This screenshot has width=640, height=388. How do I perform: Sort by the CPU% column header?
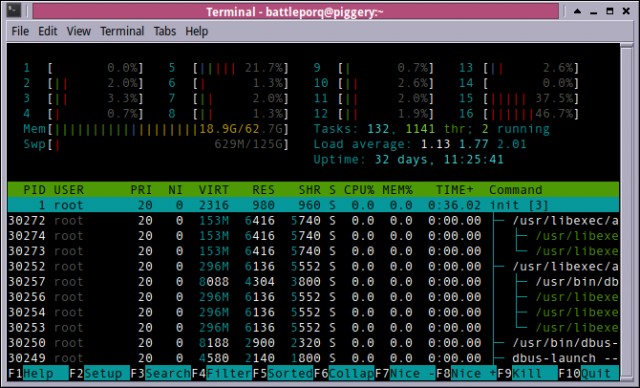tap(359, 190)
